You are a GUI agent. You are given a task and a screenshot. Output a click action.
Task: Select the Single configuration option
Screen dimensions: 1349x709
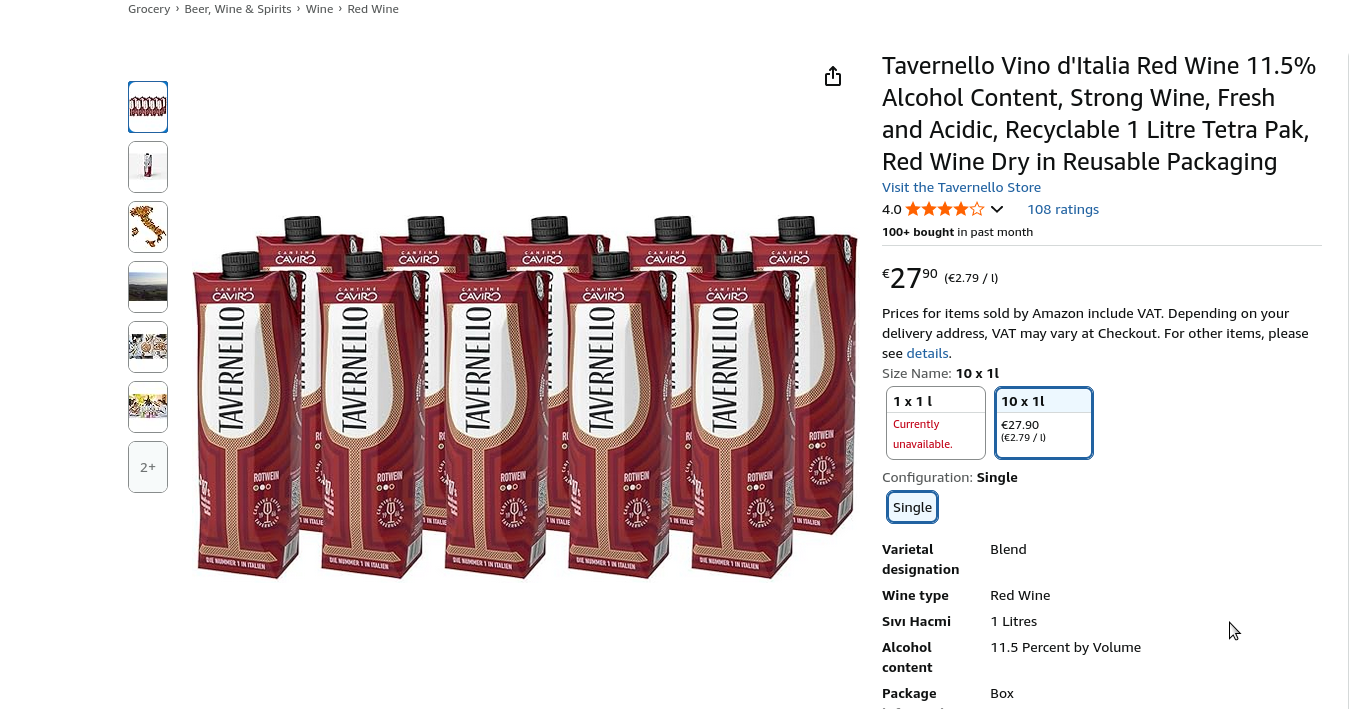(912, 508)
